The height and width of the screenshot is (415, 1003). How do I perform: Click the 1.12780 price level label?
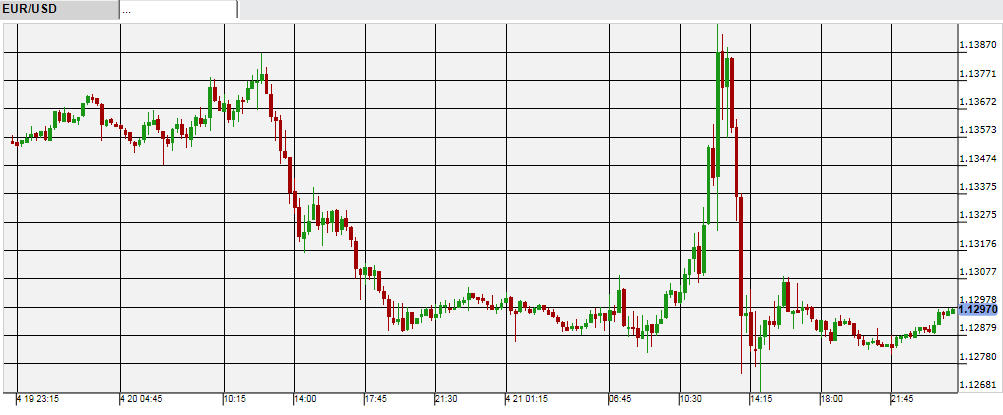click(978, 356)
